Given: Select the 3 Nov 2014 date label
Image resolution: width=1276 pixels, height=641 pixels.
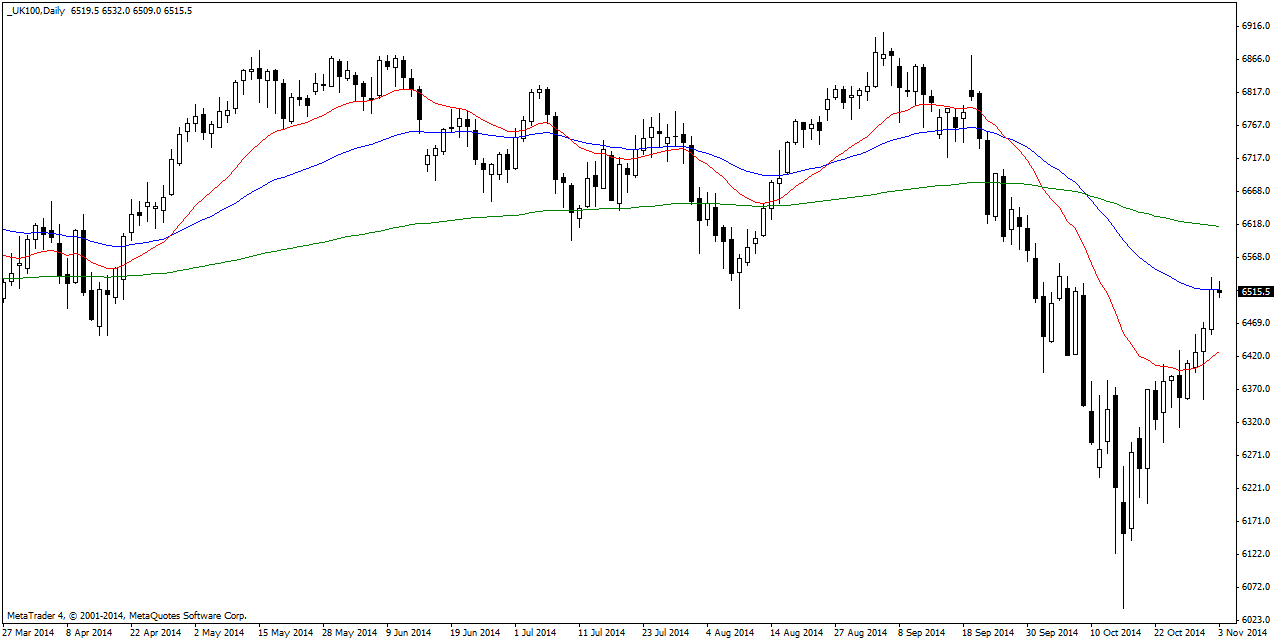Looking at the screenshot, I should coord(1244,633).
